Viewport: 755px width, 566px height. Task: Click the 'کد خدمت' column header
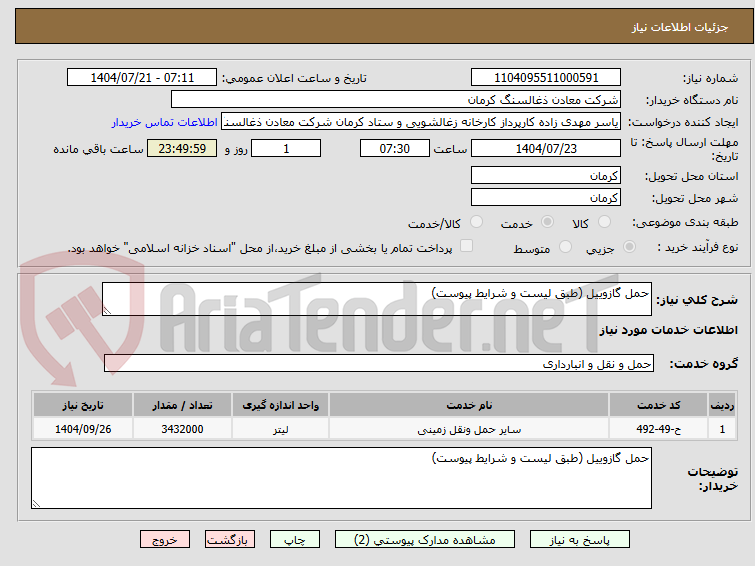658,405
